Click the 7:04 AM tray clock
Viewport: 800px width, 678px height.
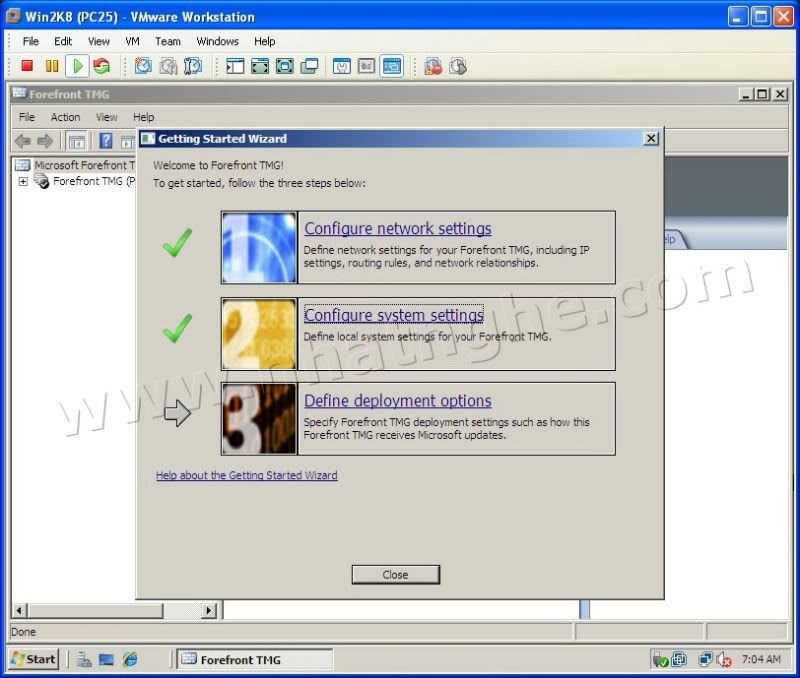(x=761, y=659)
